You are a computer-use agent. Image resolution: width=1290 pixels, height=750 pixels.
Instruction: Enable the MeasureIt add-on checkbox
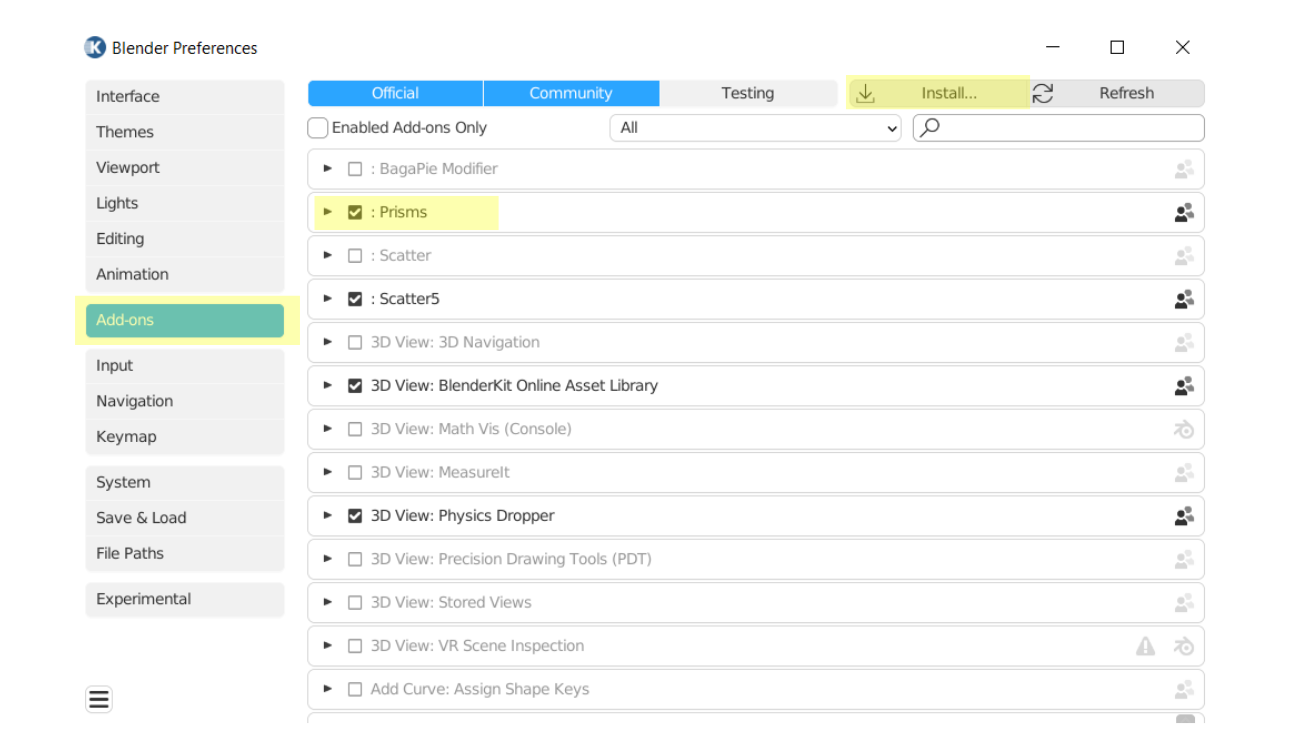(x=355, y=472)
